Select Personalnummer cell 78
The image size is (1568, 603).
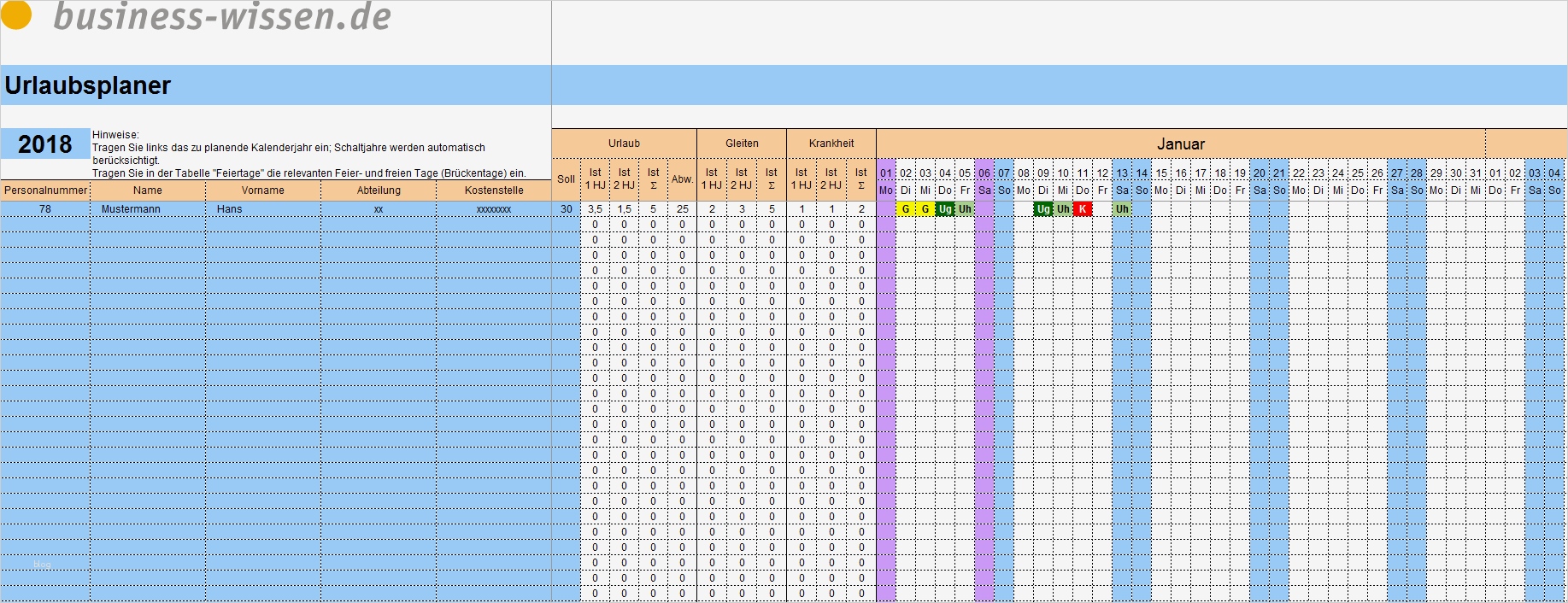[x=45, y=209]
